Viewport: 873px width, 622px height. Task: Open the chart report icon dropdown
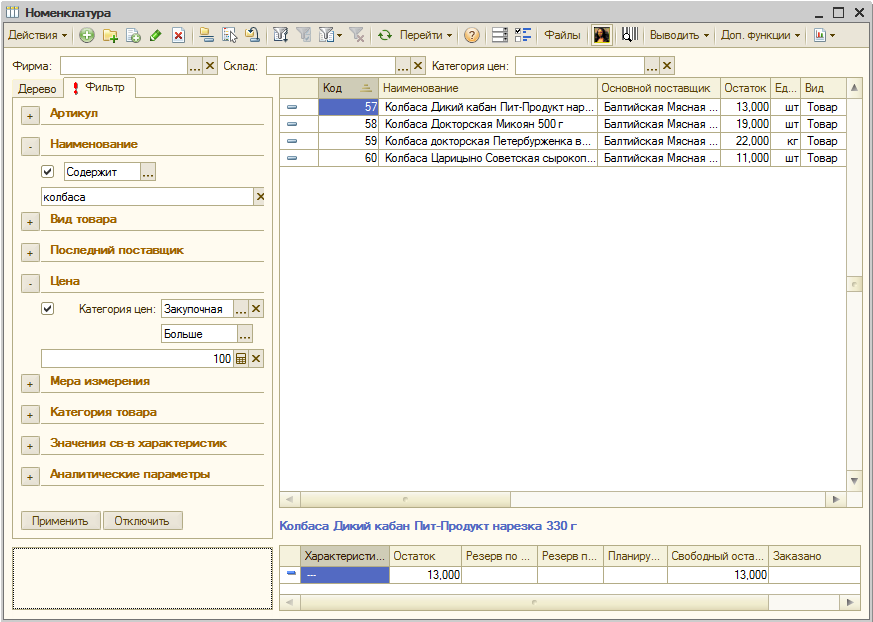coord(824,35)
